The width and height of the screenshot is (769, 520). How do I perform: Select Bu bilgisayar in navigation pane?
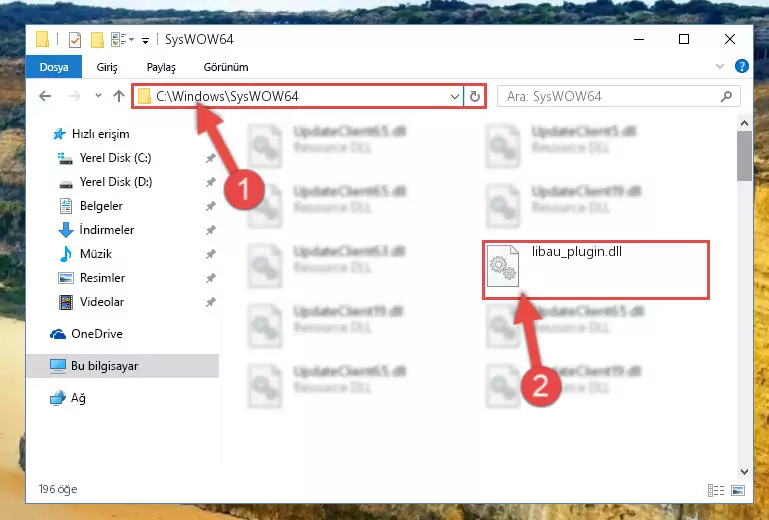pyautogui.click(x=123, y=366)
